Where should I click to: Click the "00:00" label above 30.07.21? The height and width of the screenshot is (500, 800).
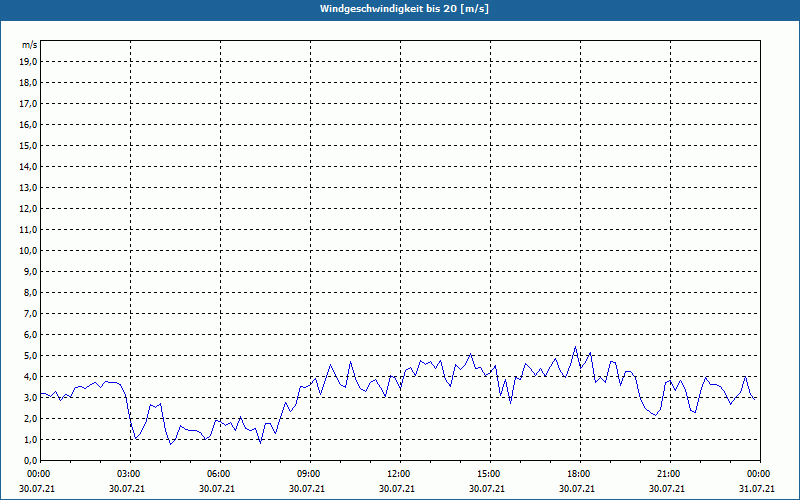37,474
